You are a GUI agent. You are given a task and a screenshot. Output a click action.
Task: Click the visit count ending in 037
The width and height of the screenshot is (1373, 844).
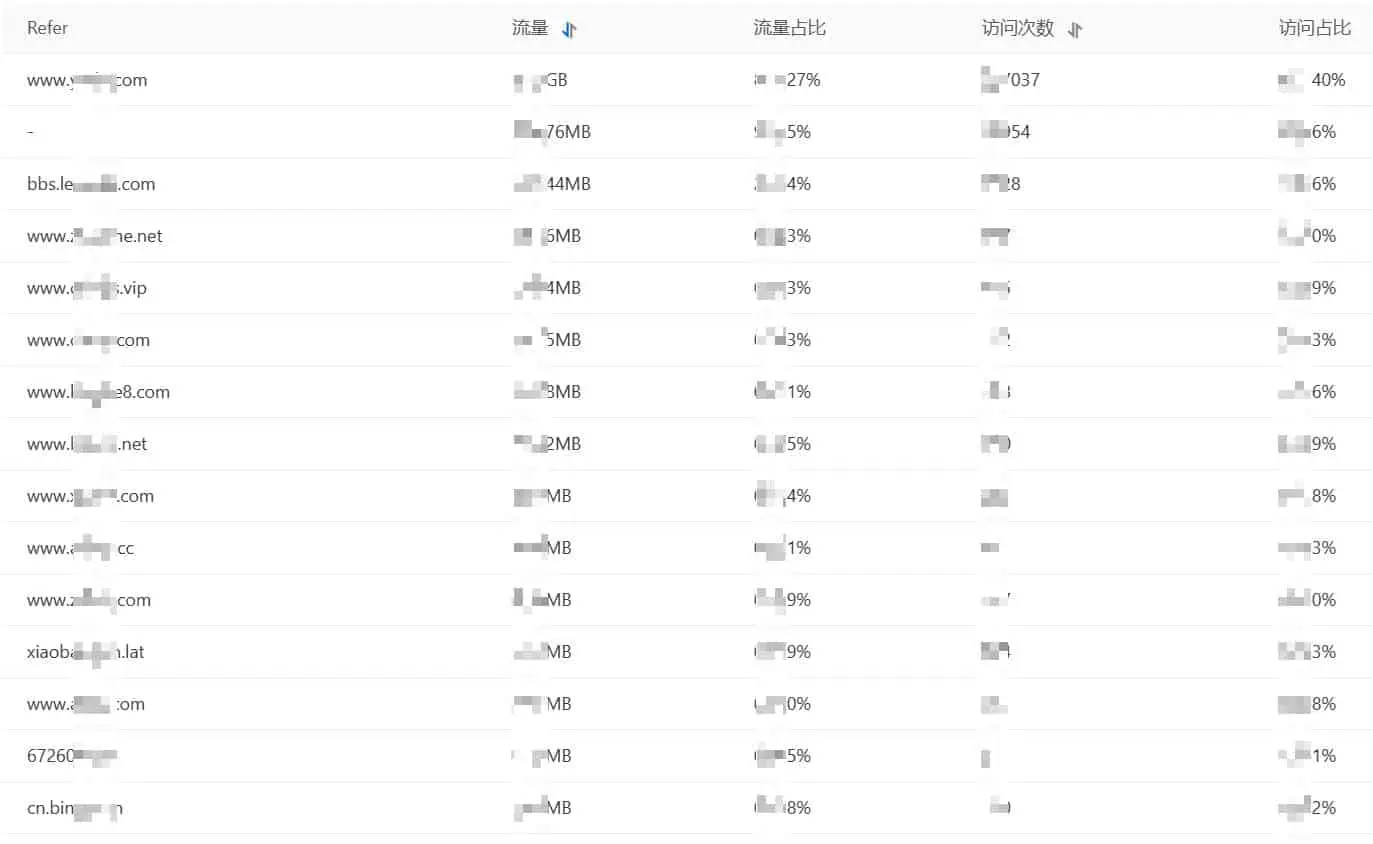[x=1011, y=80]
